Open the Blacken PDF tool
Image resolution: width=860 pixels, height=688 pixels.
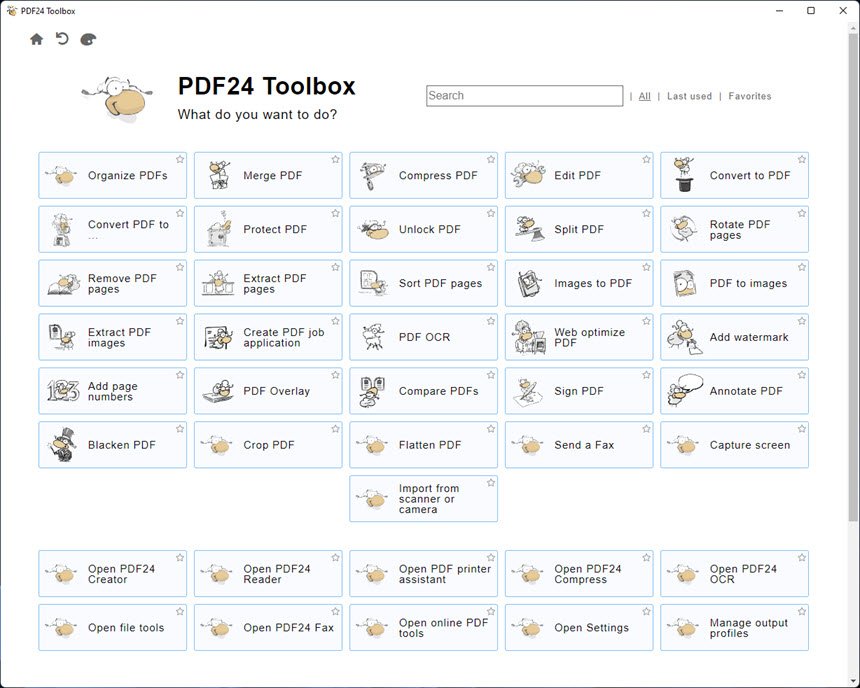[x=112, y=445]
